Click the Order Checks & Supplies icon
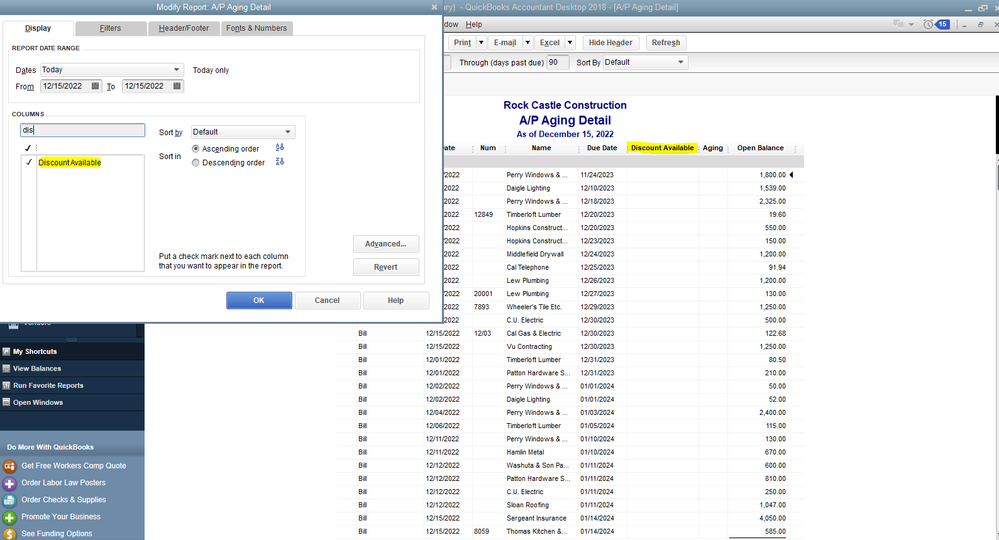This screenshot has width=999, height=540. coord(9,500)
